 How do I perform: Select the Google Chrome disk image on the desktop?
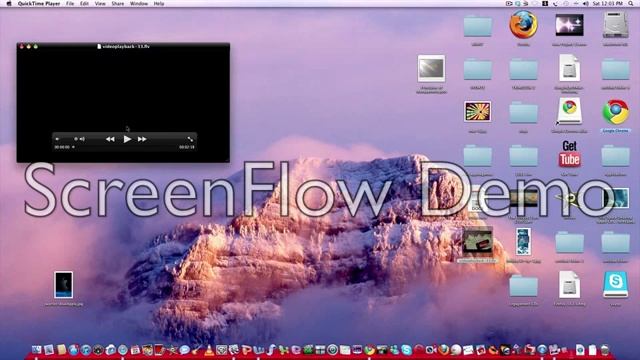tap(569, 111)
